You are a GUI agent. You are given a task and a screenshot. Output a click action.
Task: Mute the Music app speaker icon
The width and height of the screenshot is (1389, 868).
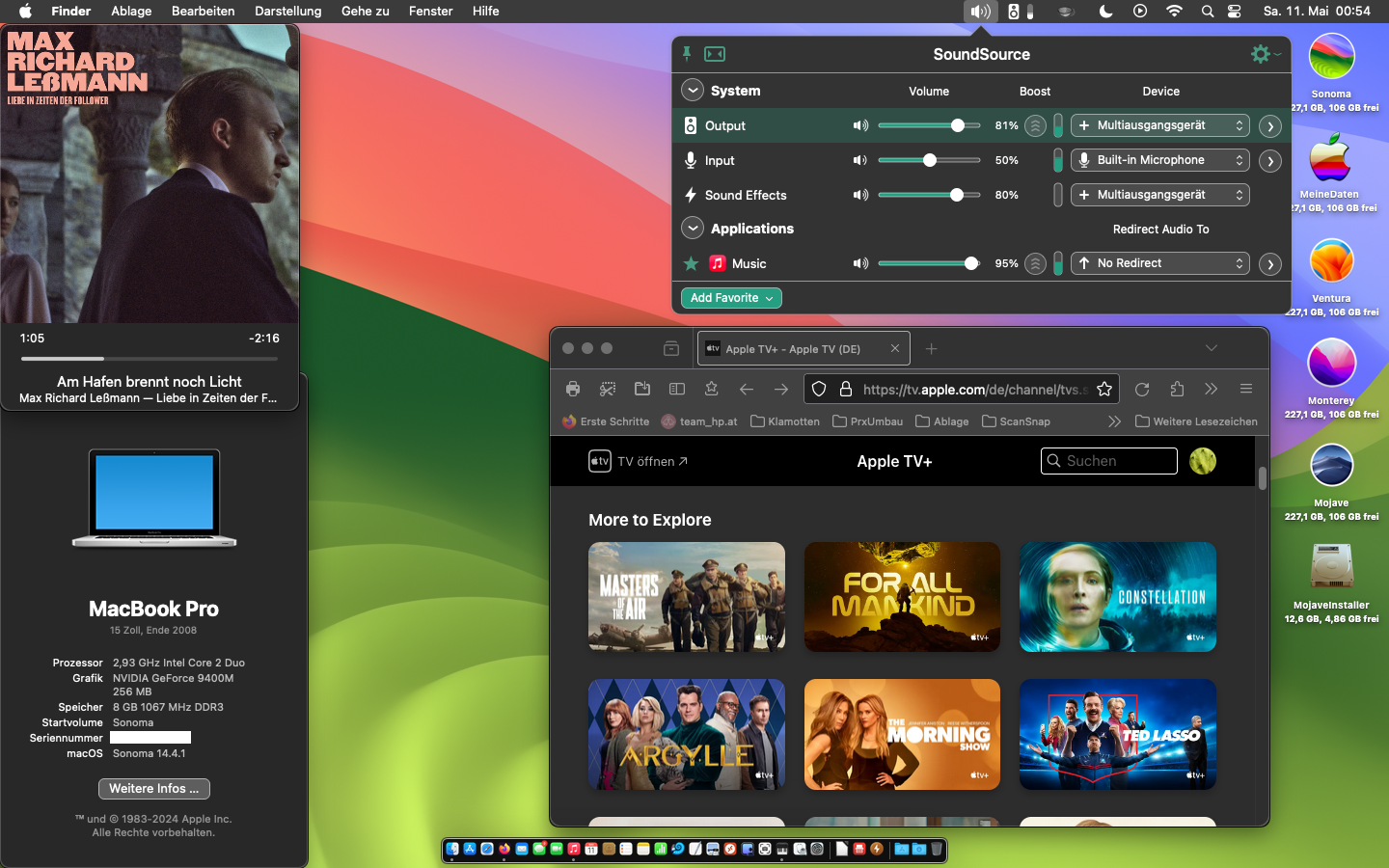coord(860,263)
